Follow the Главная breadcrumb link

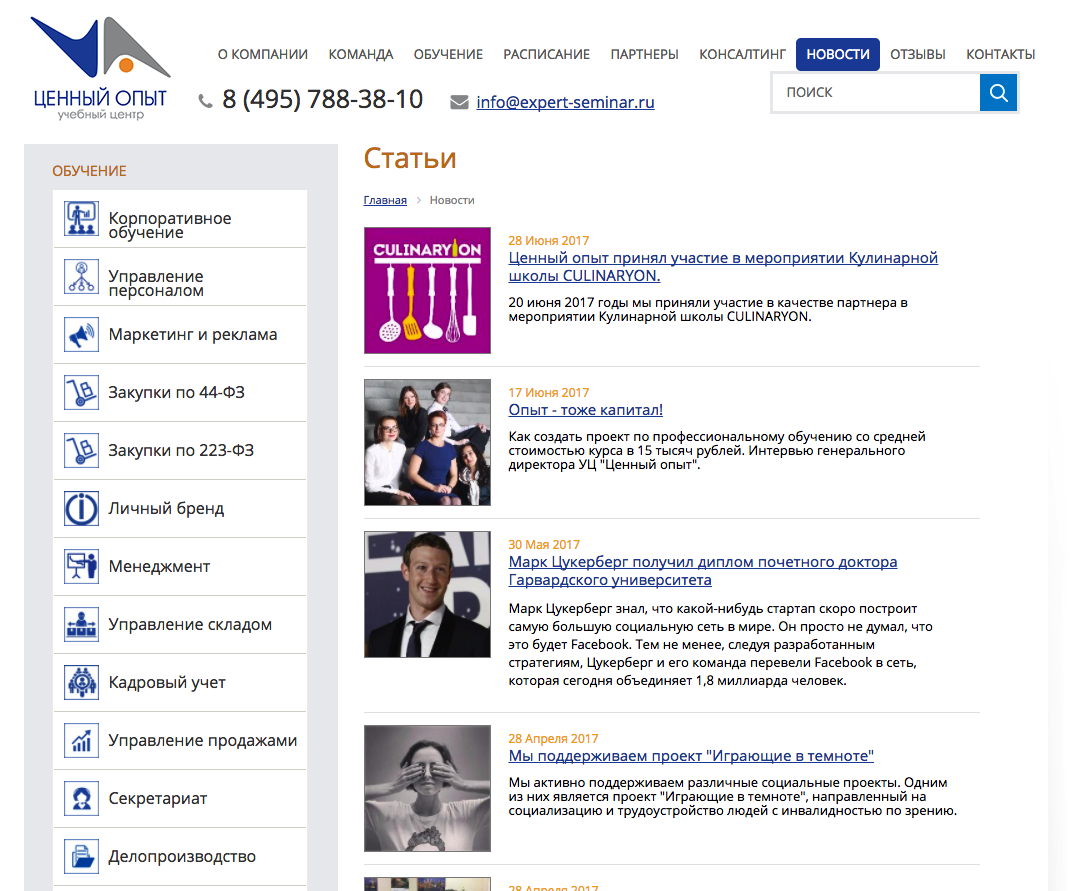coord(385,200)
